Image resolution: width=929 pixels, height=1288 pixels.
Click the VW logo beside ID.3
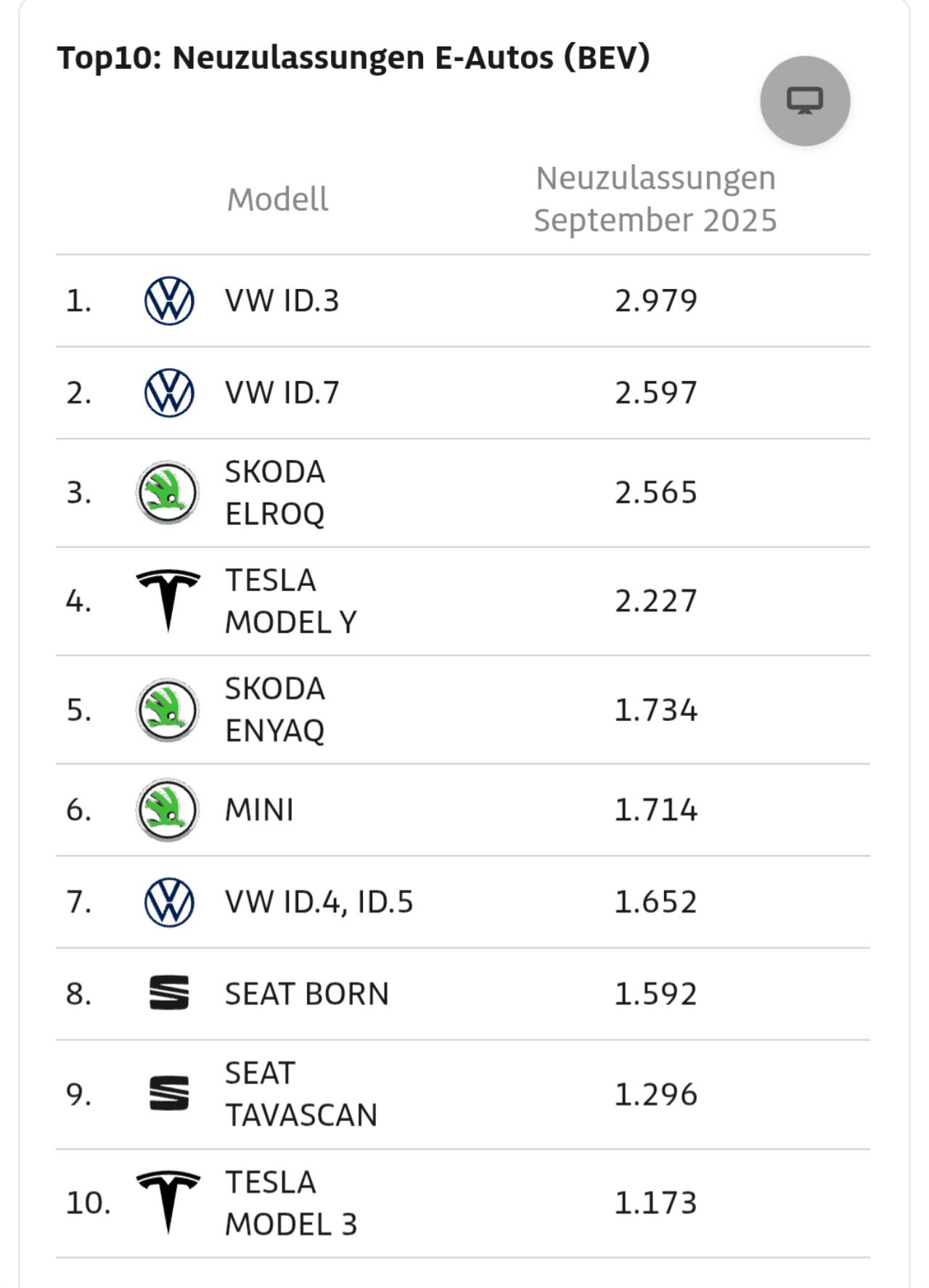coord(169,301)
